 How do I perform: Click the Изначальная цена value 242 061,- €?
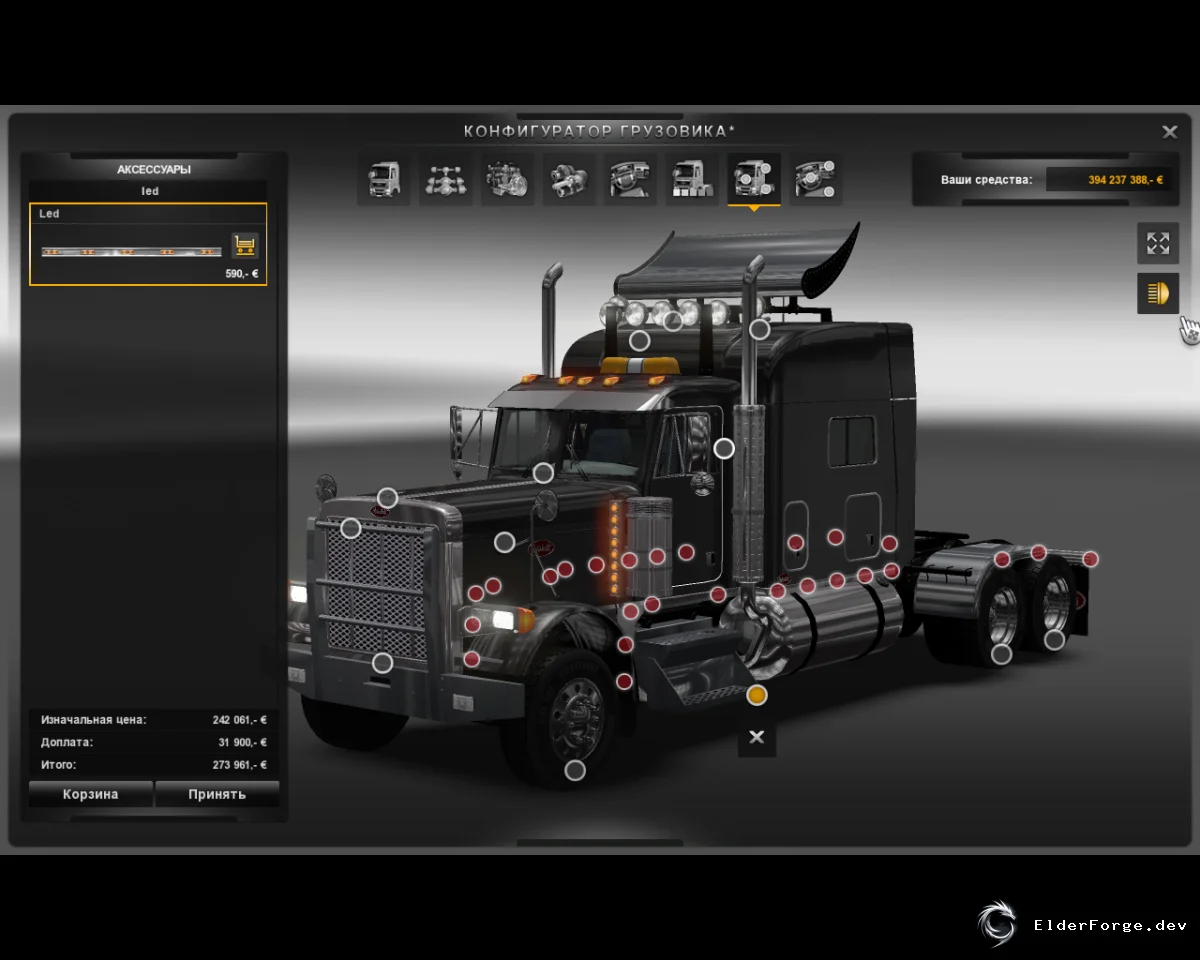[239, 719]
